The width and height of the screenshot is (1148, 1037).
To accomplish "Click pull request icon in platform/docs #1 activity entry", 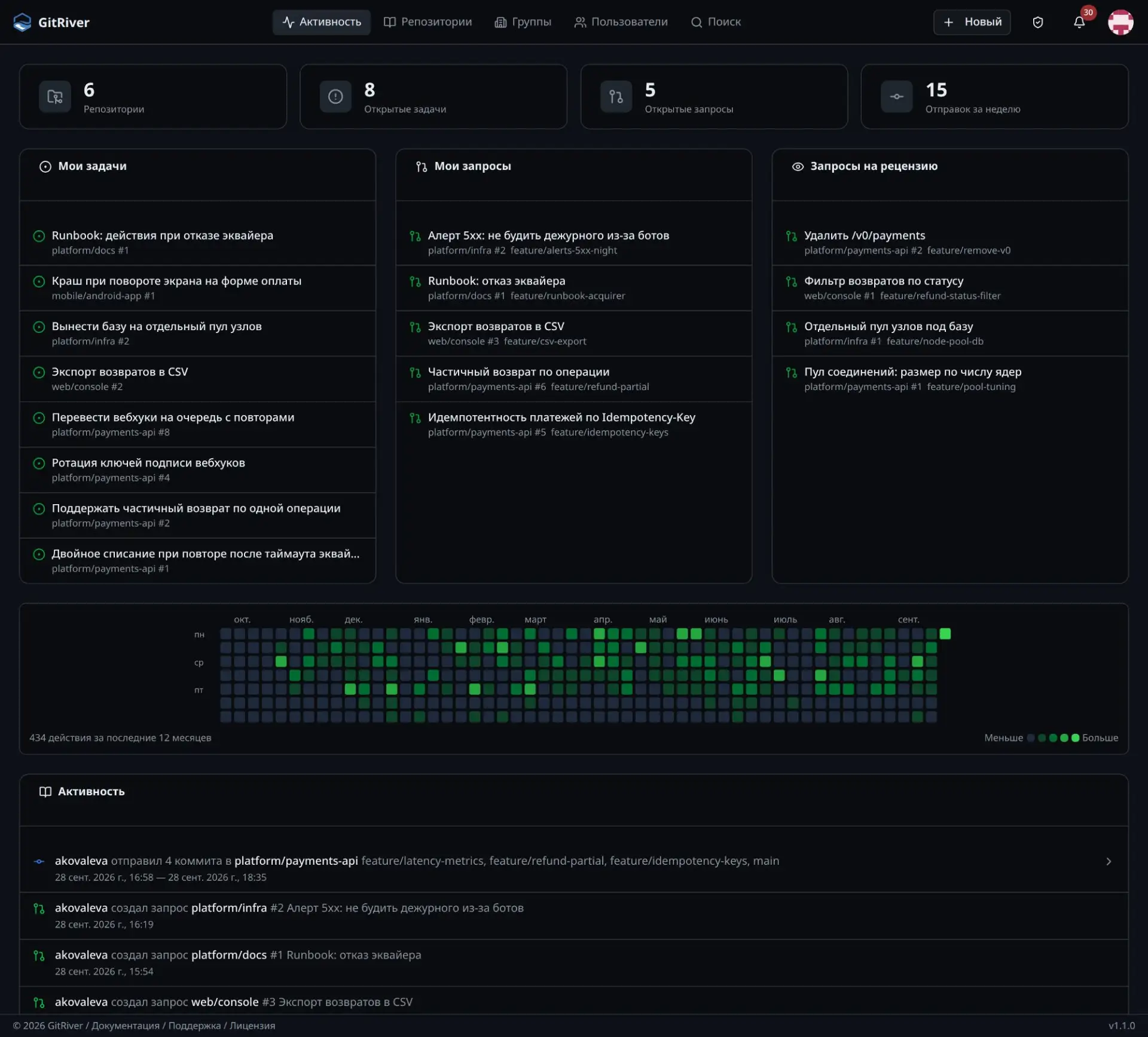I will 39,955.
